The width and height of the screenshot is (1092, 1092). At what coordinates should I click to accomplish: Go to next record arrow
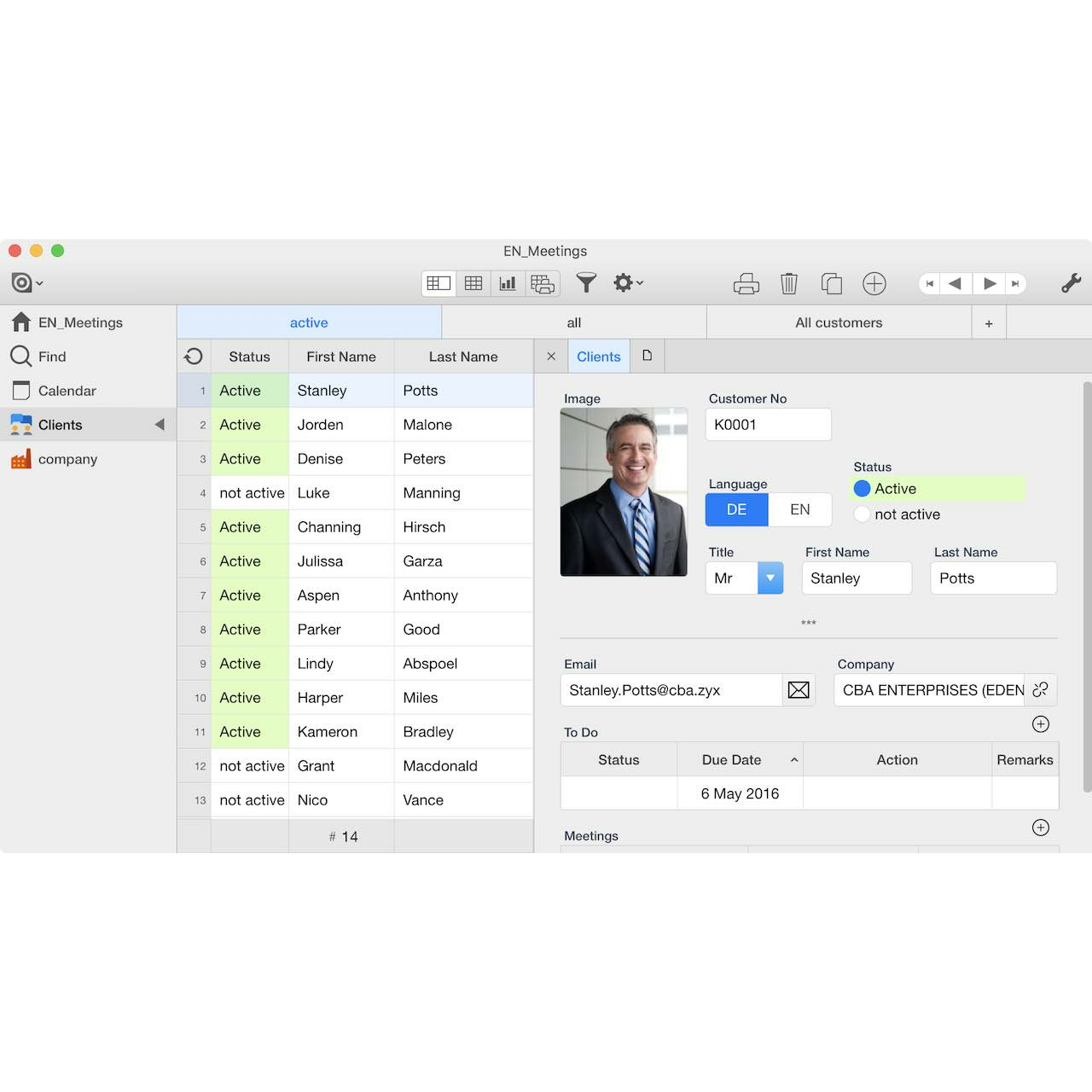(x=990, y=283)
